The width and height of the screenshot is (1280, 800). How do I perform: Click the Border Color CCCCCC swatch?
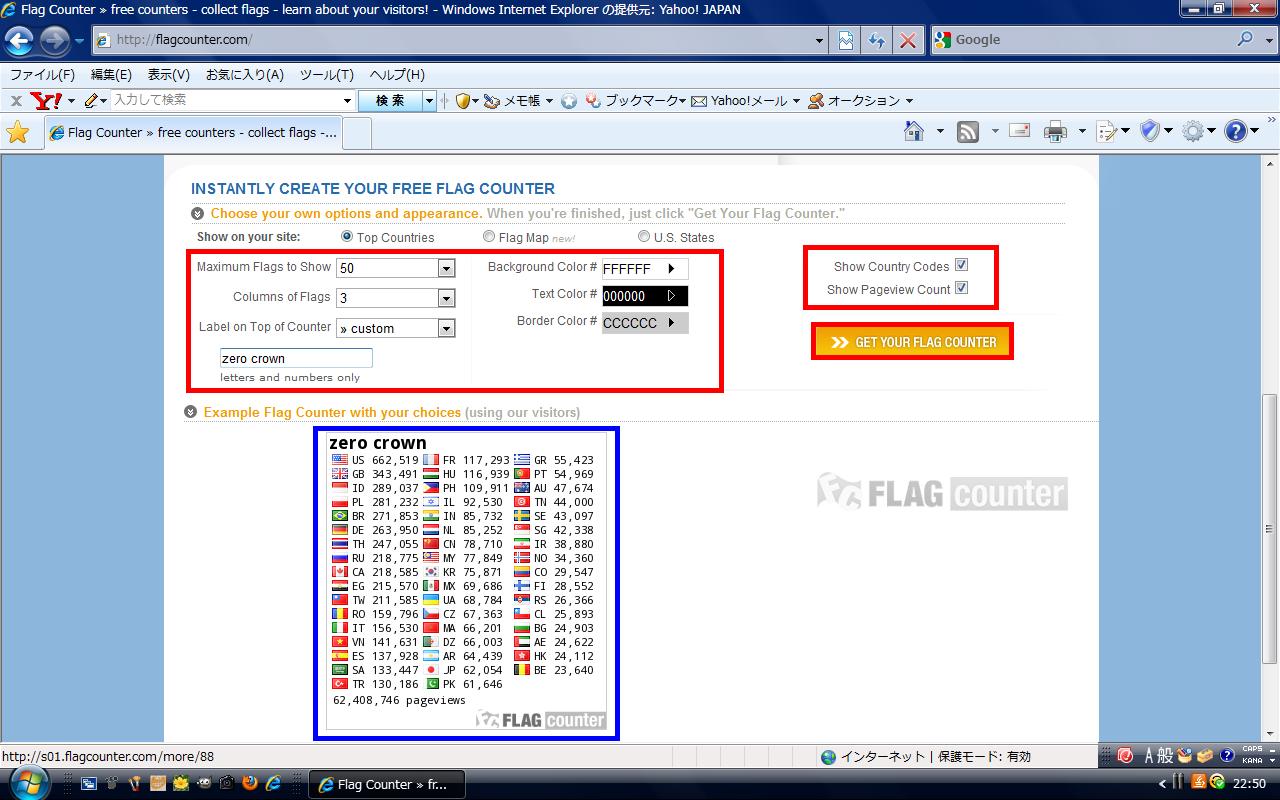click(645, 322)
